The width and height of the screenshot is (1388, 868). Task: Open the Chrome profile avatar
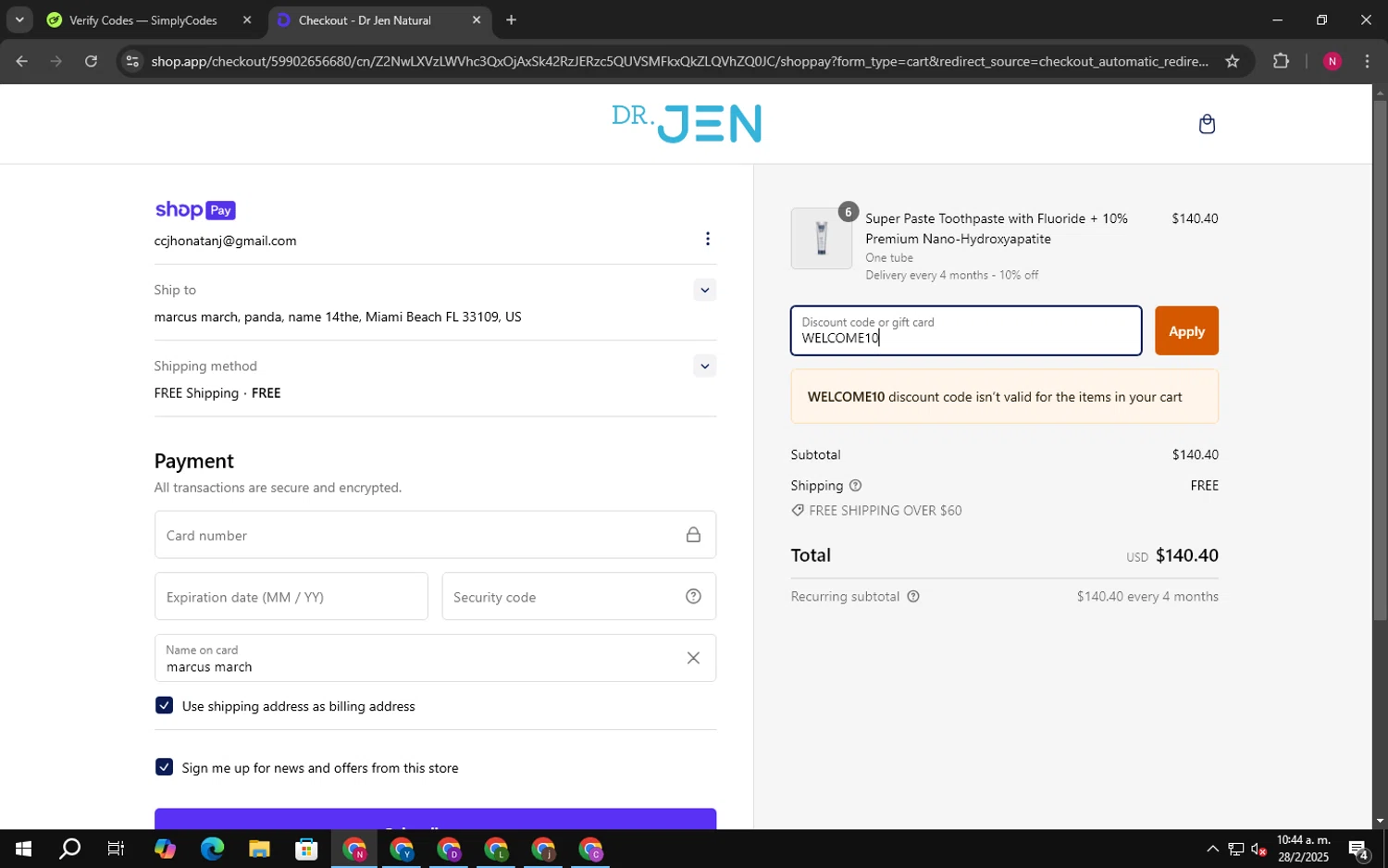1332,61
